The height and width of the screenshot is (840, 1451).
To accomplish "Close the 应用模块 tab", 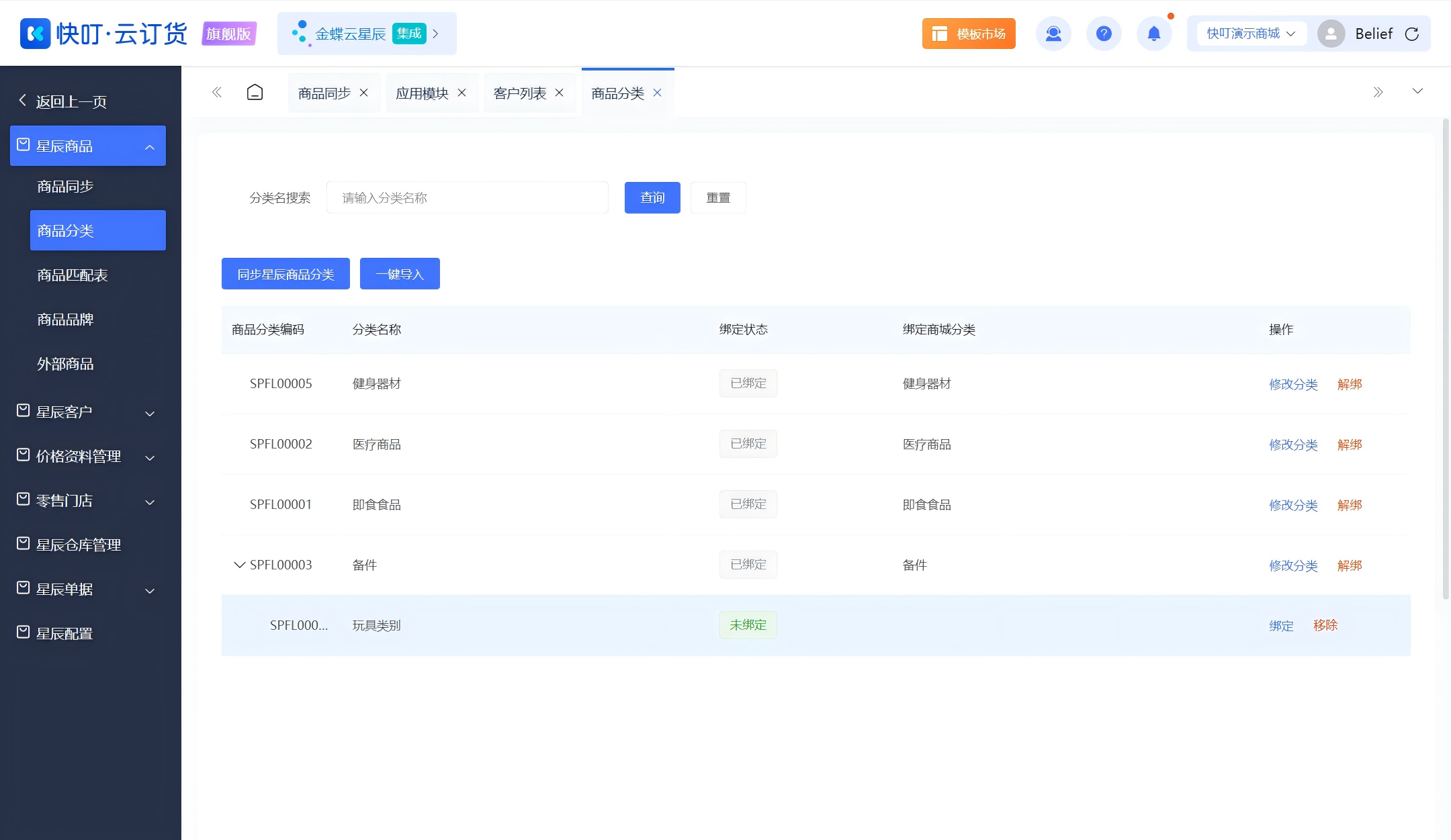I will [462, 93].
